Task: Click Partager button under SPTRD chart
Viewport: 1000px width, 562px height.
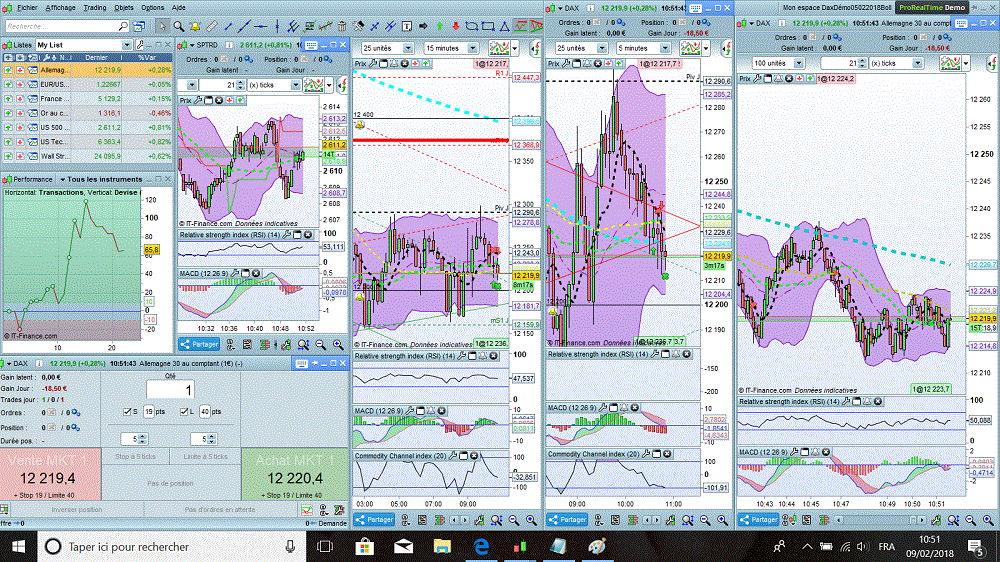Action: (x=199, y=344)
